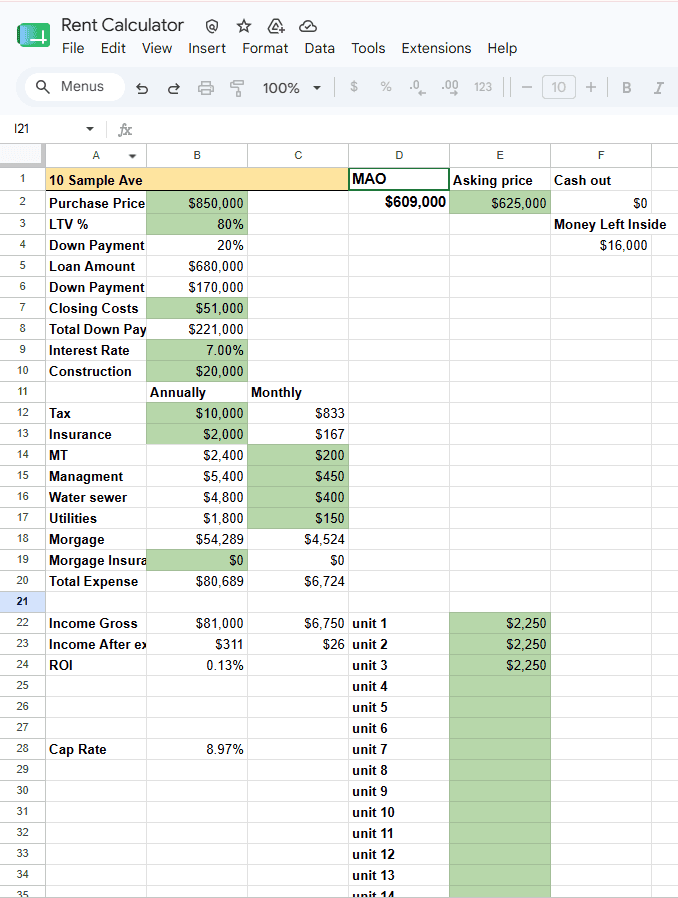The image size is (678, 898).
Task: Open the Insert menu
Action: 207,48
